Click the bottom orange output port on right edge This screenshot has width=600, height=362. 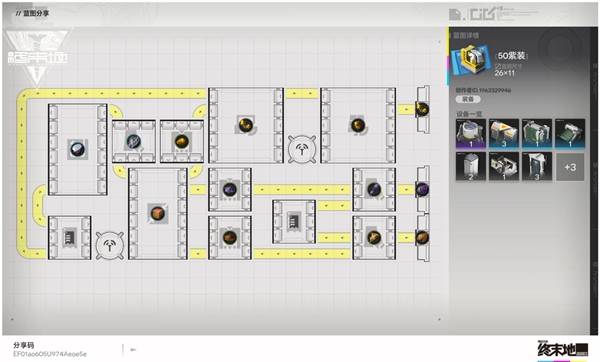(x=422, y=238)
